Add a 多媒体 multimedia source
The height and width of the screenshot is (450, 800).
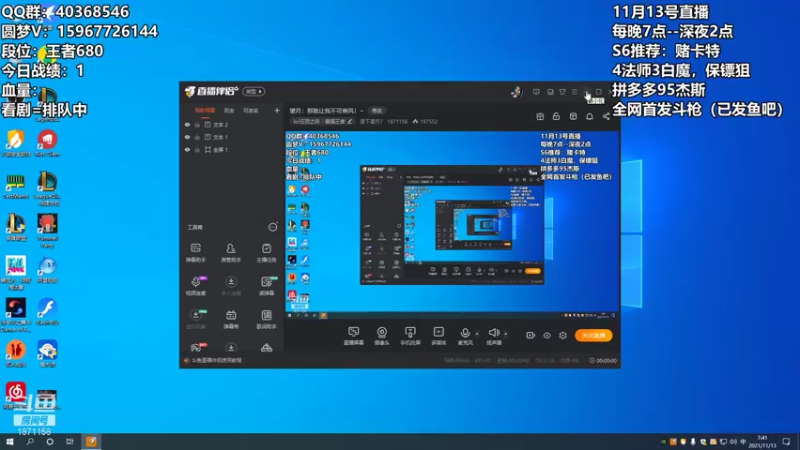(438, 336)
